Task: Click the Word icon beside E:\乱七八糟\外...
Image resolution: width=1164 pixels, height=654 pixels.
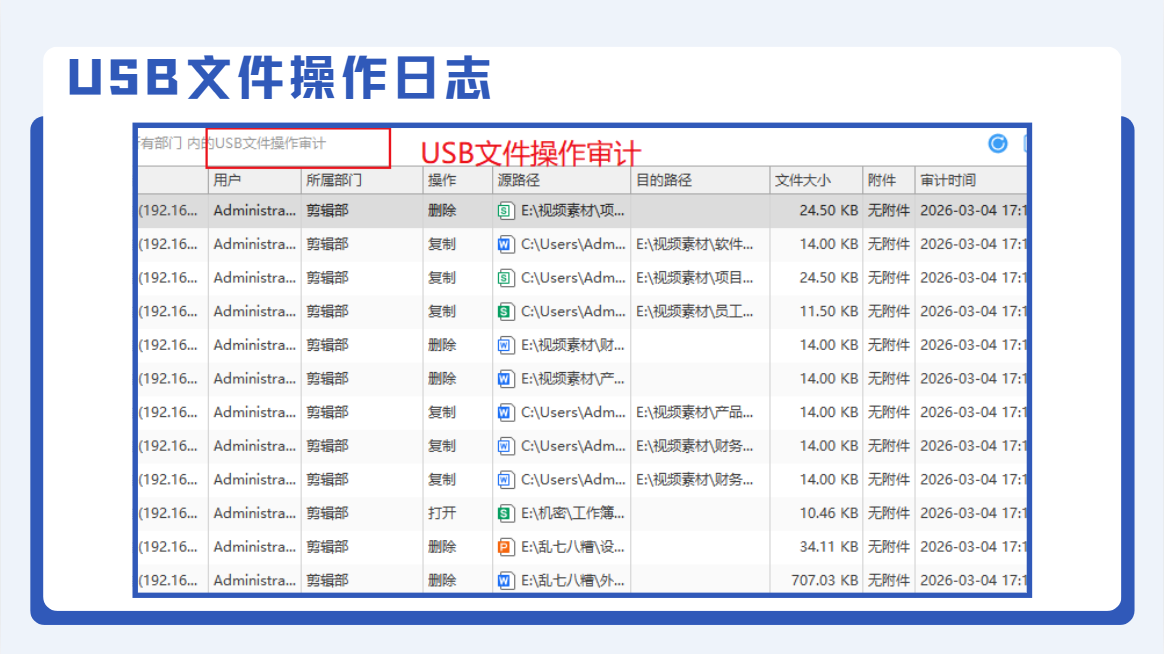Action: (x=505, y=581)
